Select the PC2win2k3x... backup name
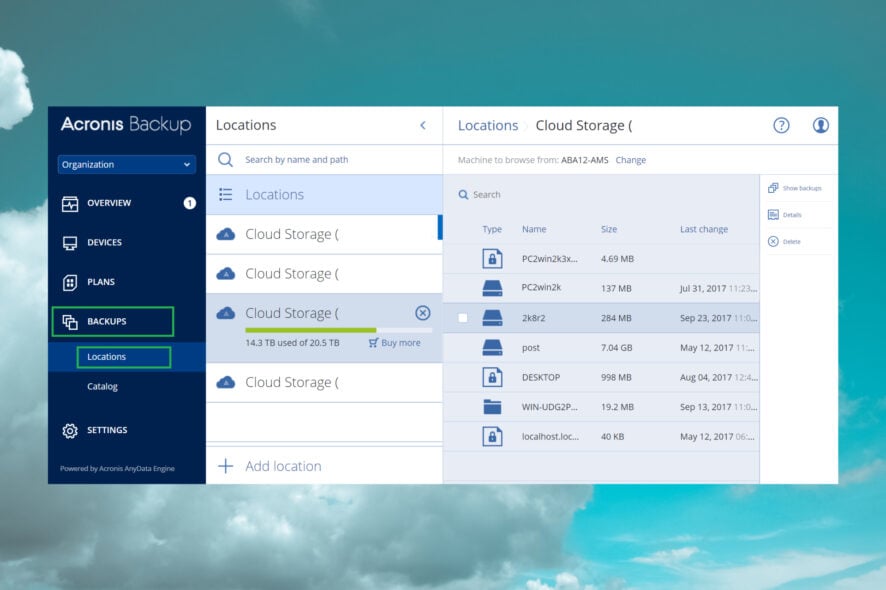The width and height of the screenshot is (886, 590). [x=550, y=259]
